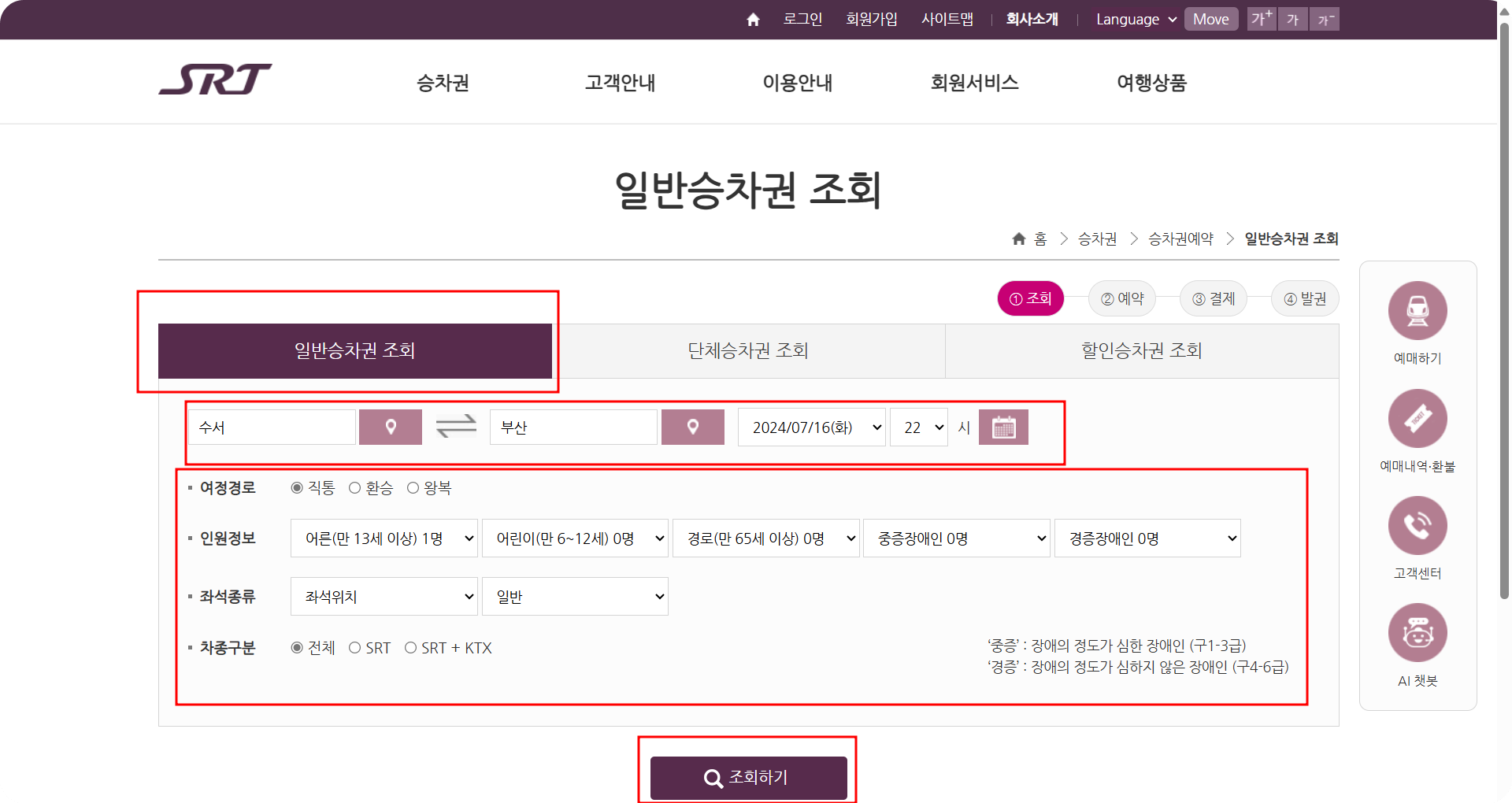Open the home icon in the top bar
1512x803 pixels.
[x=752, y=19]
